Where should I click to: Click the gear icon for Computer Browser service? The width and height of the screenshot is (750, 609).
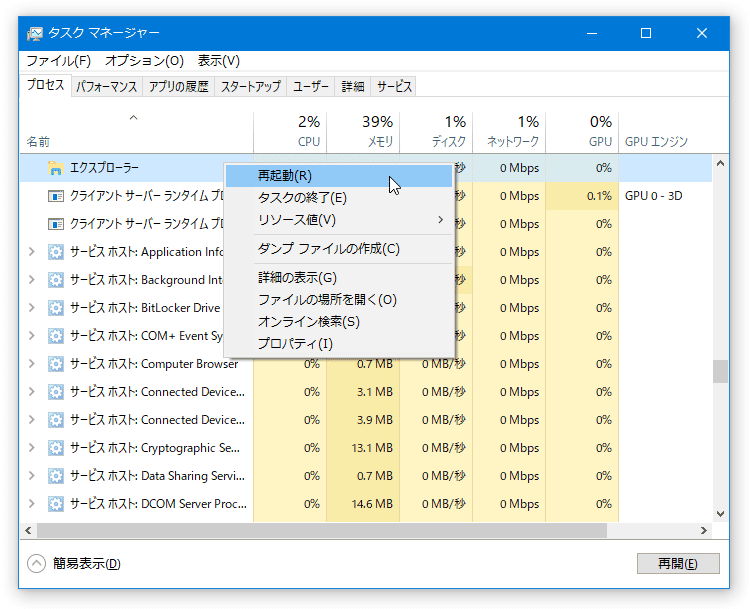55,364
